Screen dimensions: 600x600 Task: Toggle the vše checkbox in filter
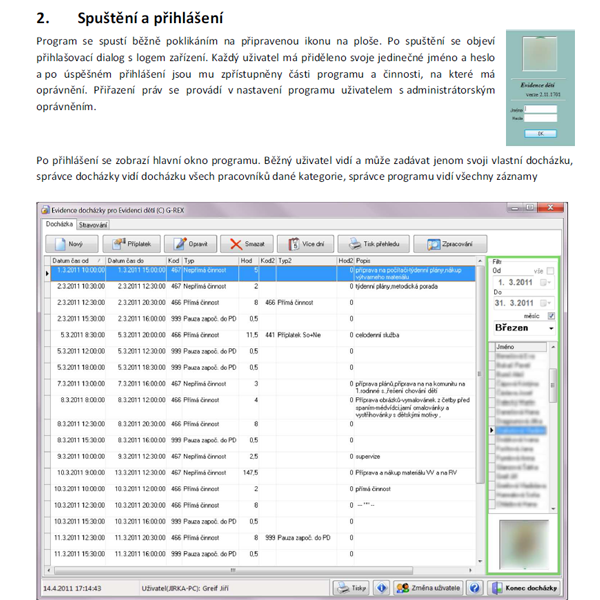(x=550, y=271)
